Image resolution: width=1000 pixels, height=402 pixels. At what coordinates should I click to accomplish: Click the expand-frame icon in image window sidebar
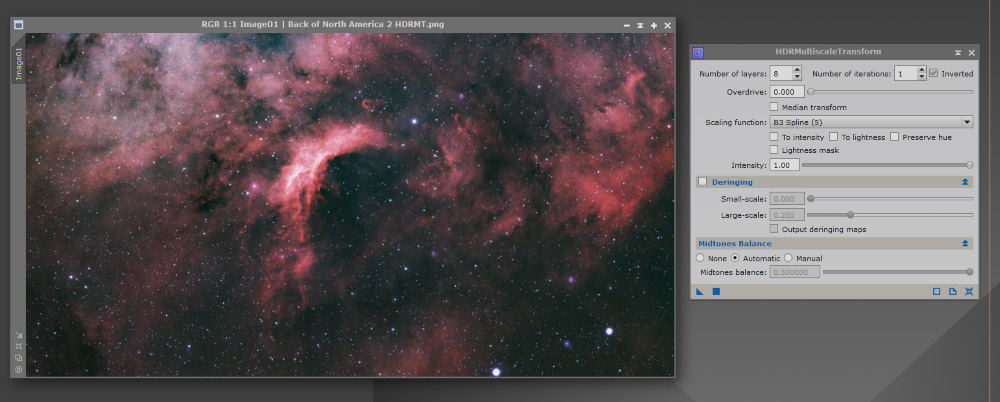pos(18,346)
